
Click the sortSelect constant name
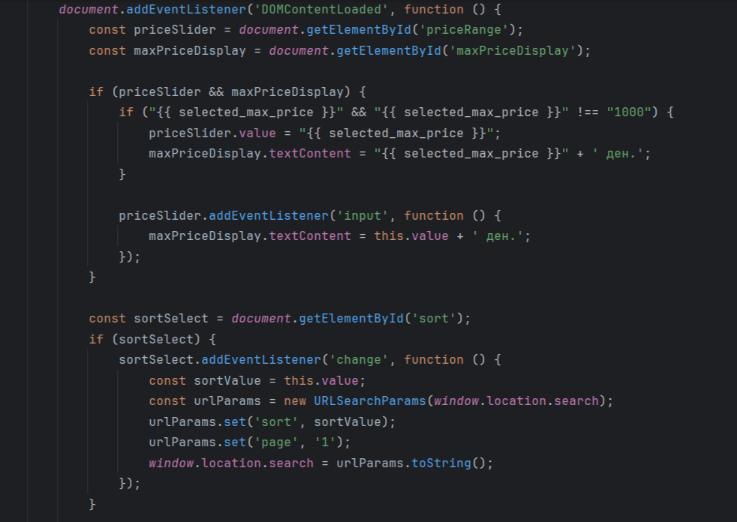[171, 319]
